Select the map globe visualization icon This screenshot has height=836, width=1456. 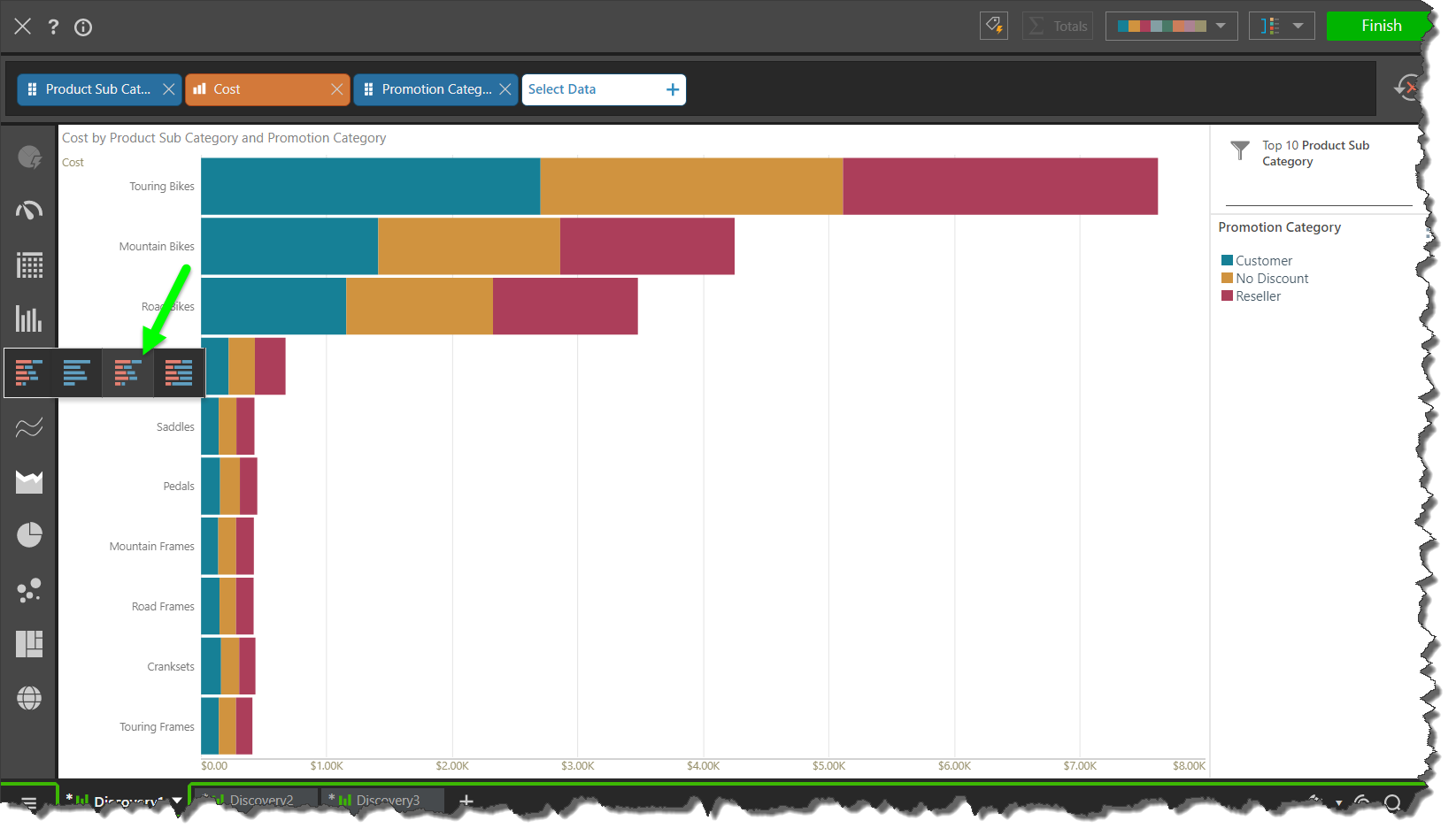pyautogui.click(x=29, y=698)
